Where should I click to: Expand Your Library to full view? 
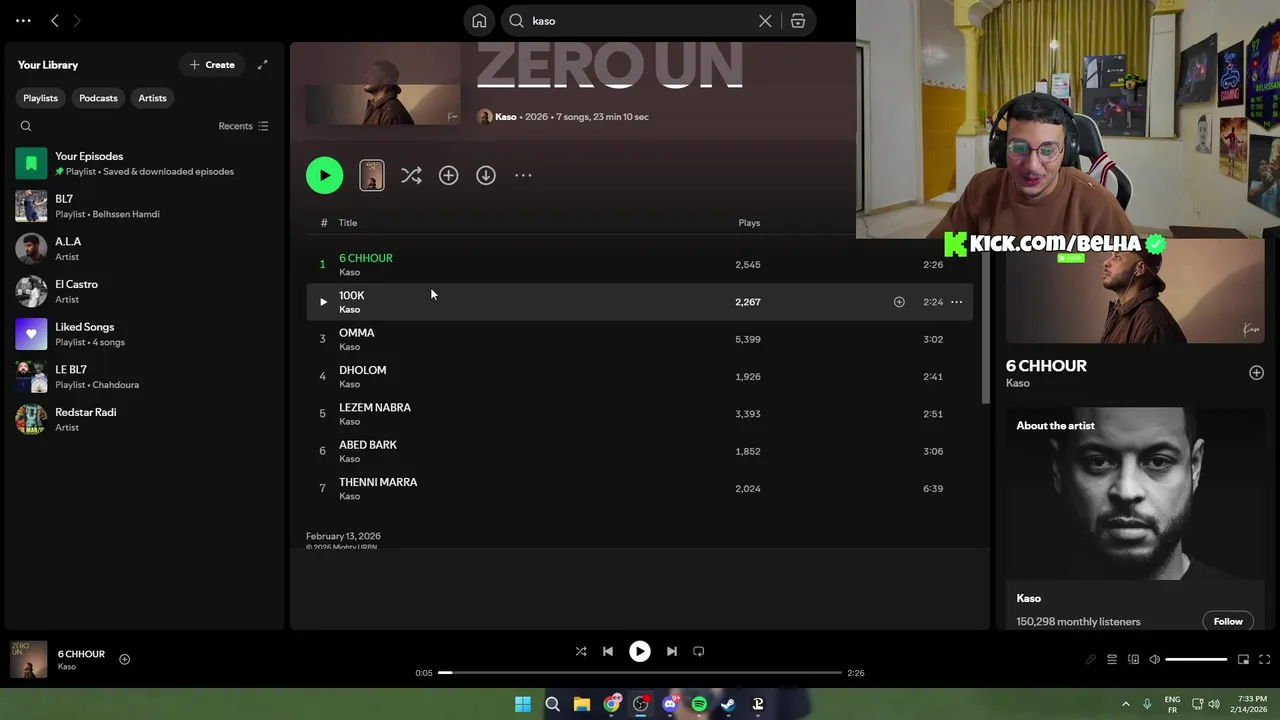point(263,65)
